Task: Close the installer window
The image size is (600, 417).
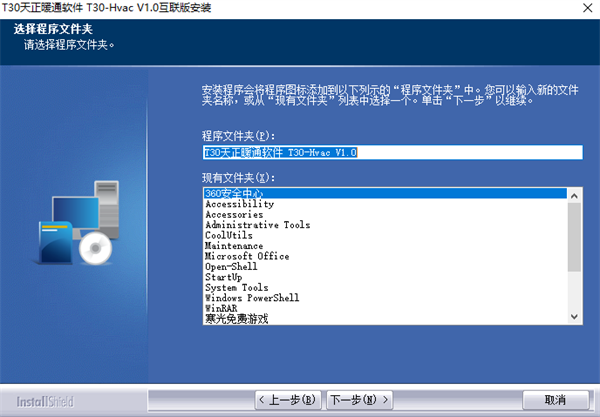Action: (588, 8)
